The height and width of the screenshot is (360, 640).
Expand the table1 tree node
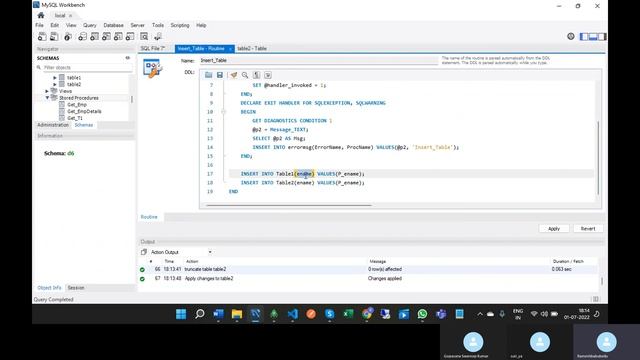click(x=55, y=78)
